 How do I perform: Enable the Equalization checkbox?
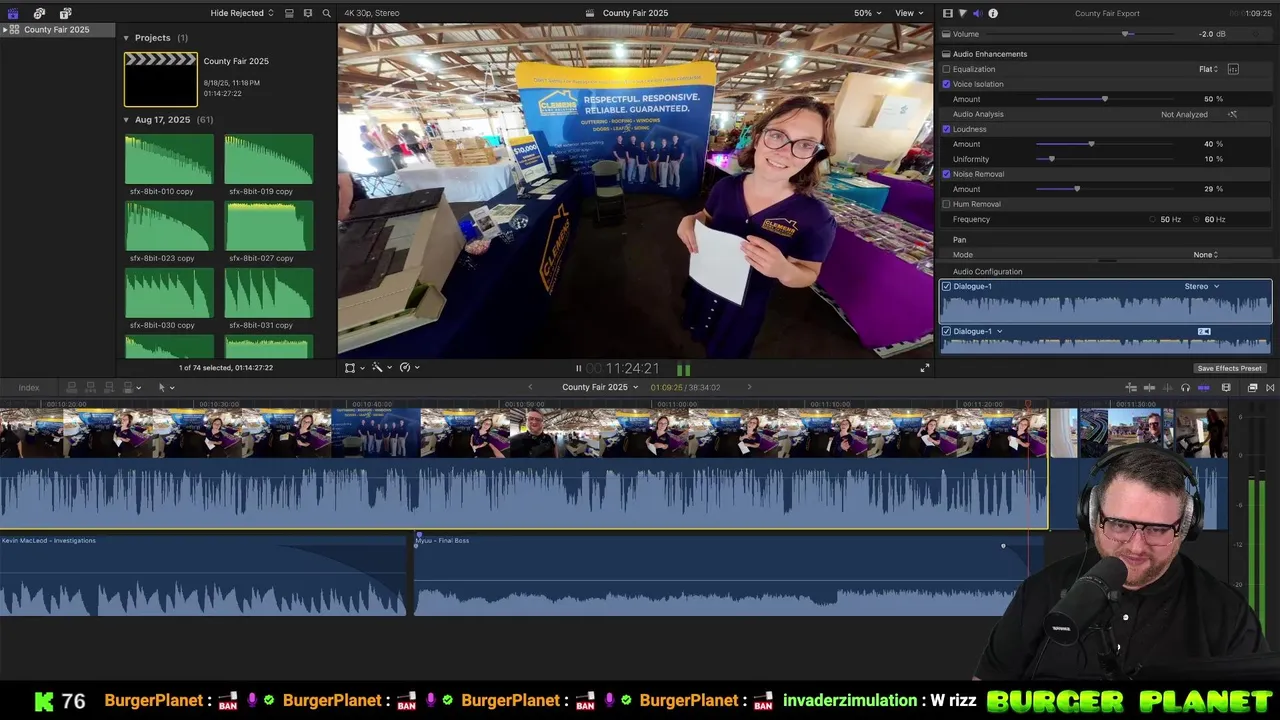tap(946, 69)
